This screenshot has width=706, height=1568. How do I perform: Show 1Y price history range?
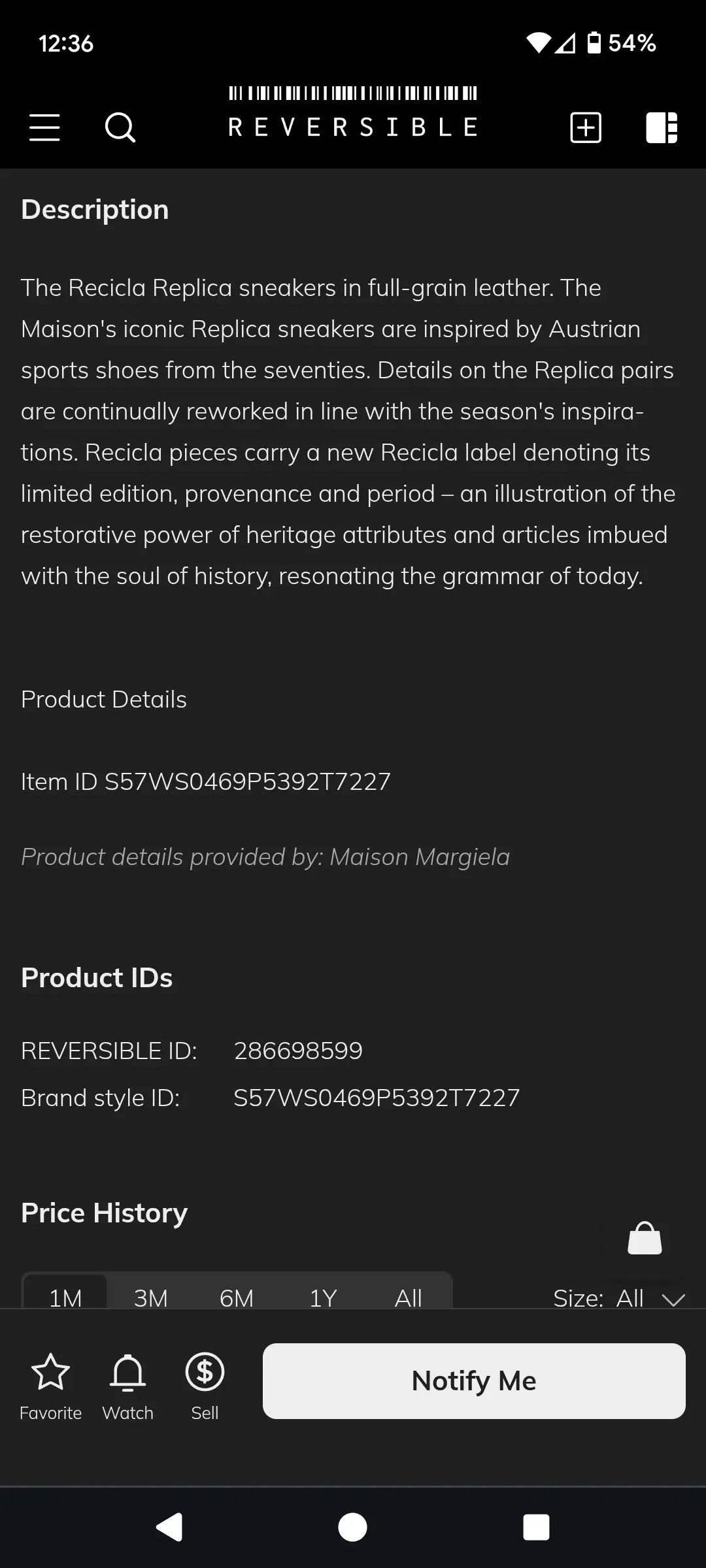pyautogui.click(x=322, y=1296)
